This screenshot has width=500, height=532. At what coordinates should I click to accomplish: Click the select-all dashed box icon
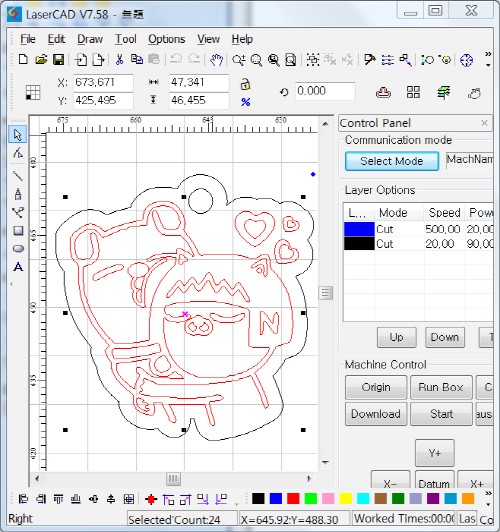(312, 60)
